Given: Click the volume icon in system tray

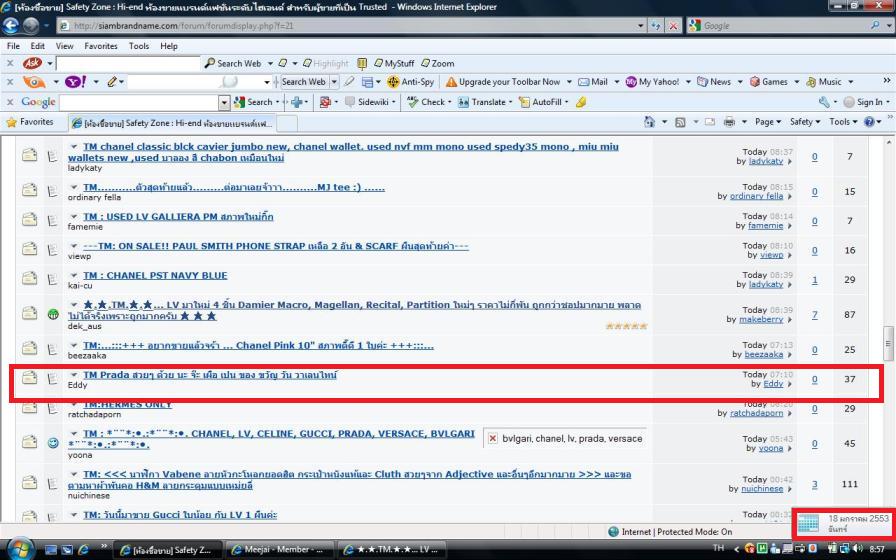Looking at the screenshot, I should 857,549.
